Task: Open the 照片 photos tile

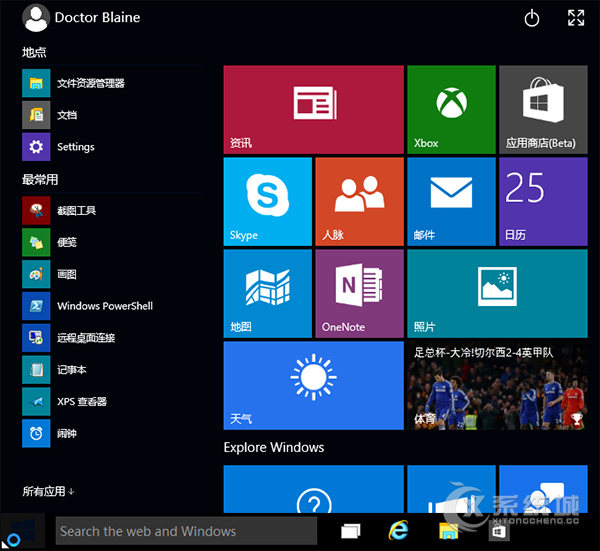Action: (497, 293)
